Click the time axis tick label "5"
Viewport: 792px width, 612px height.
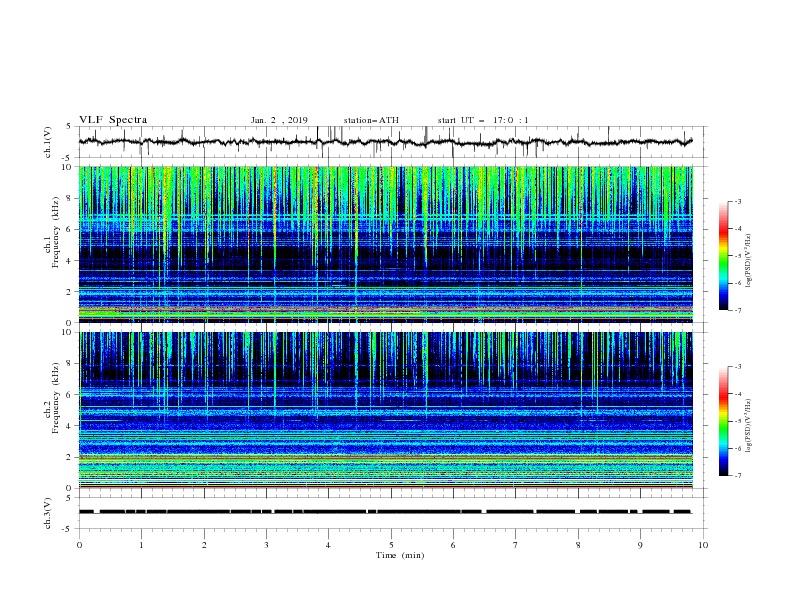point(391,545)
